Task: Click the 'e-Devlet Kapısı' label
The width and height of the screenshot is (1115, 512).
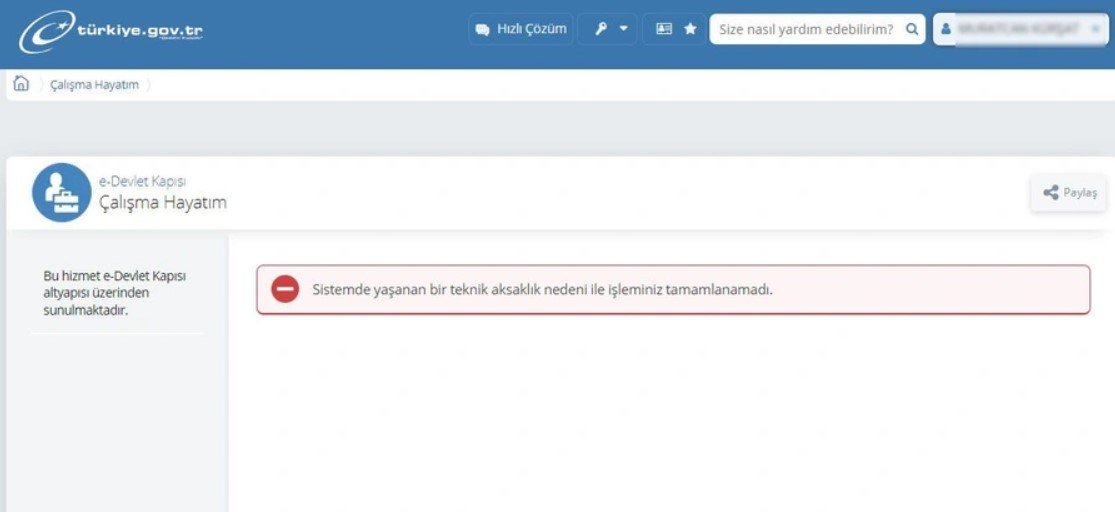Action: (x=143, y=181)
